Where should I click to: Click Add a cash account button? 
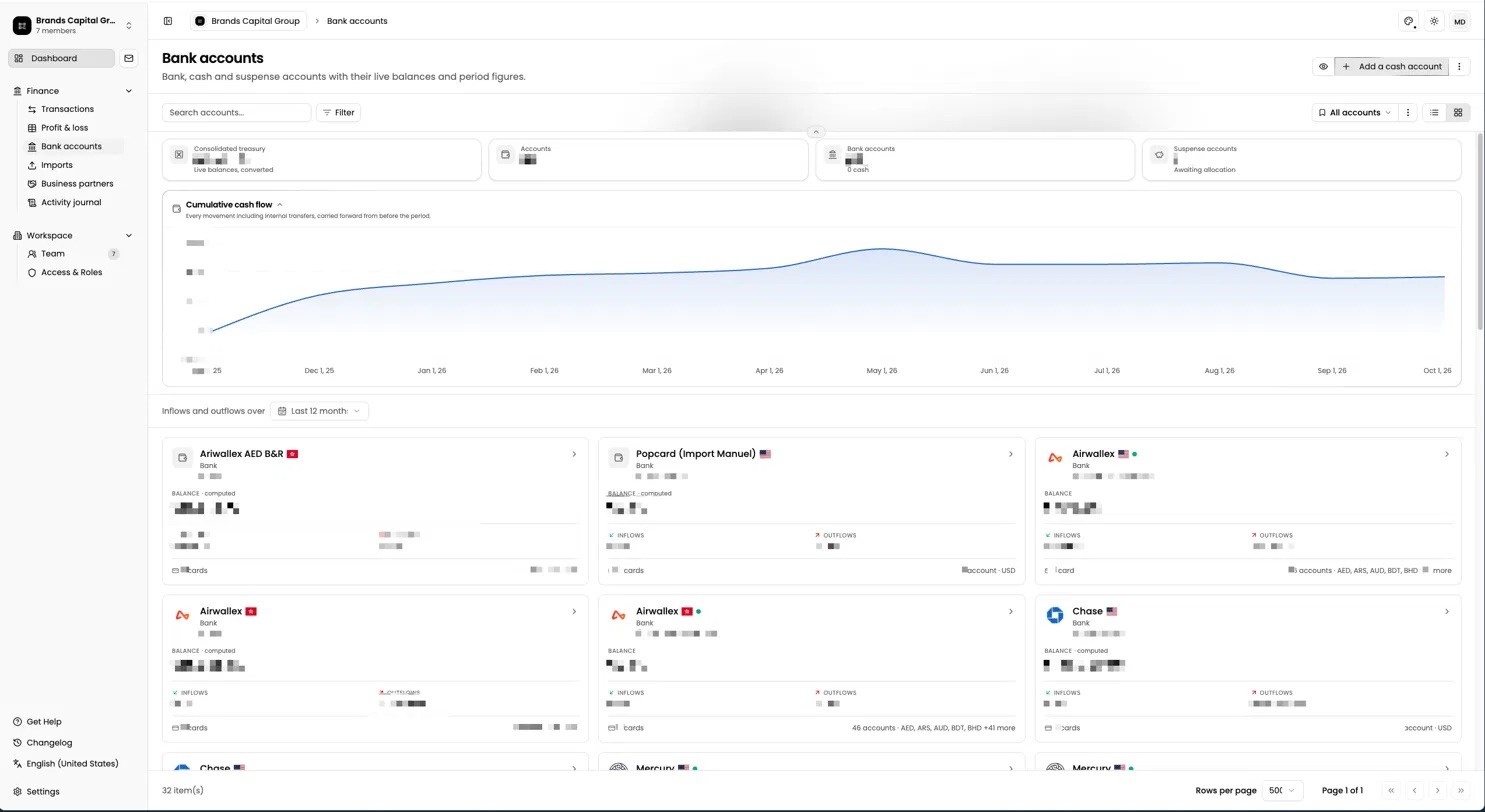click(x=1392, y=67)
